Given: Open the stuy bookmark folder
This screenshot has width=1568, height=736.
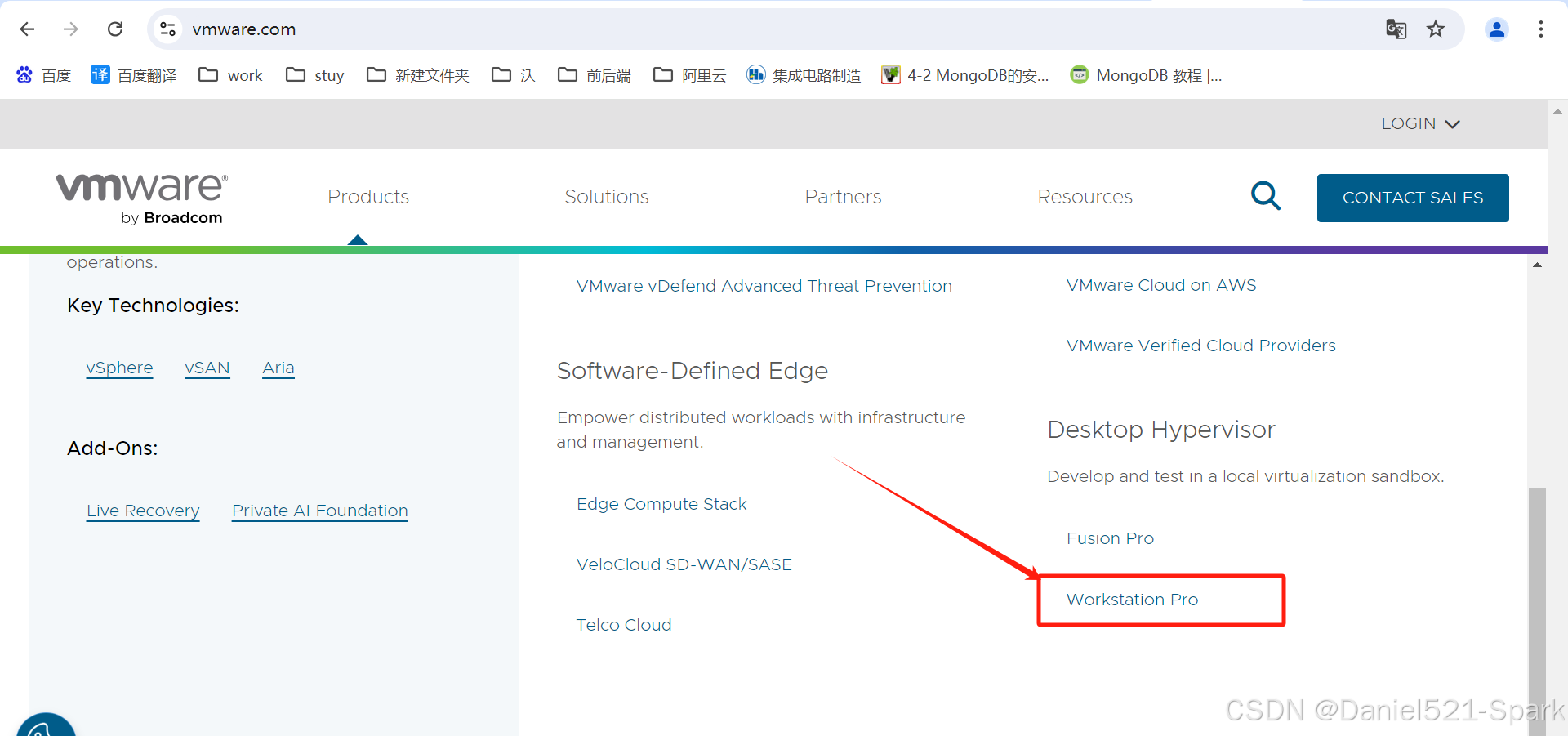Looking at the screenshot, I should (315, 75).
